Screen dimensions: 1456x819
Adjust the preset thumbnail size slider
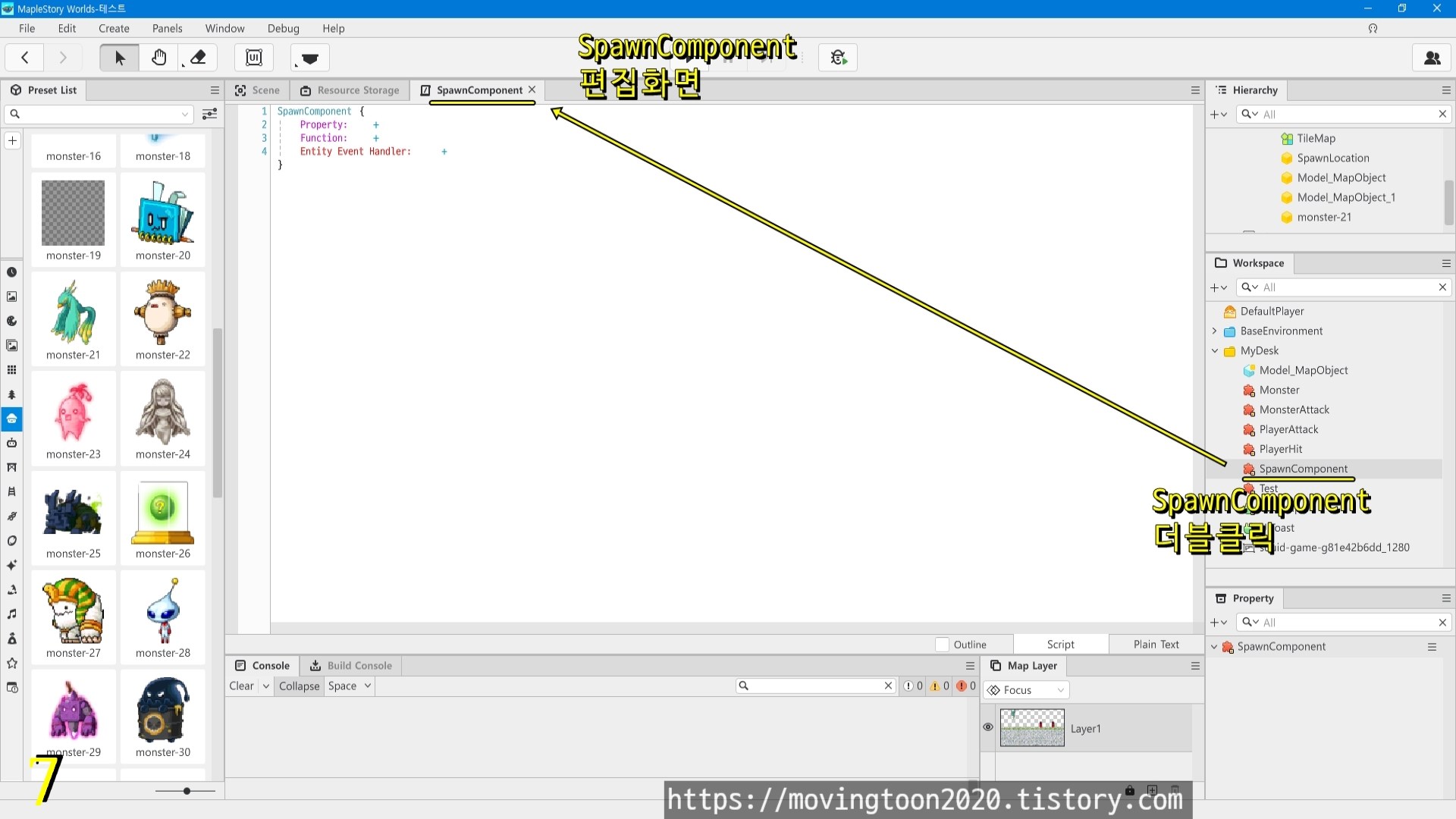click(187, 791)
